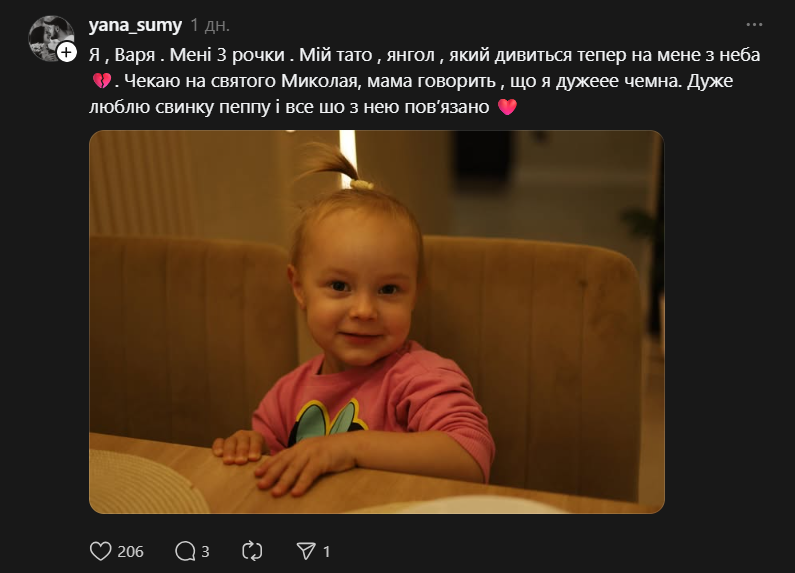Viewport: 795px width, 573px height.
Task: Open the yana_sumy profile avatar
Action: coord(49,38)
